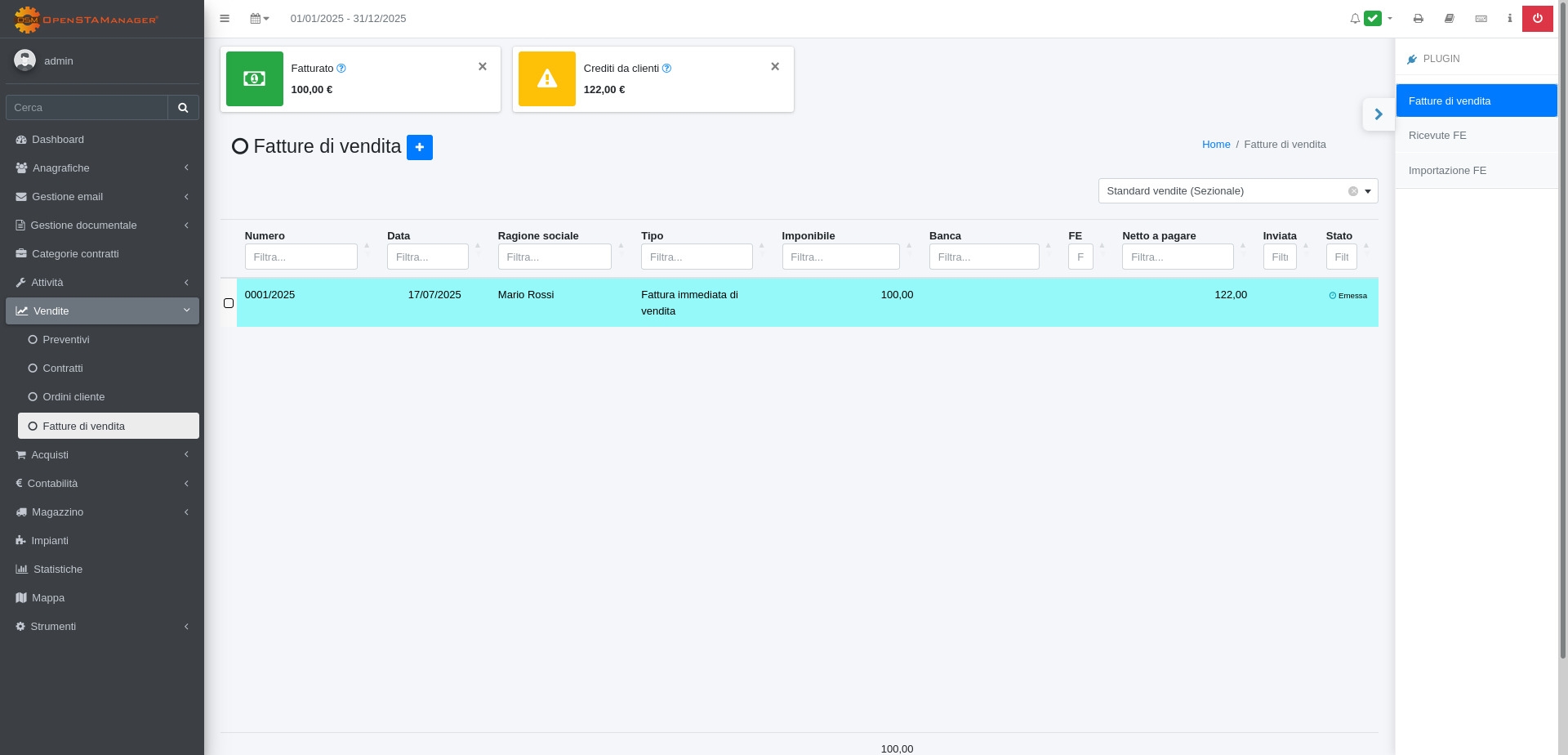1568x755 pixels.
Task: Open Preventivi under Vendite
Action: (65, 340)
